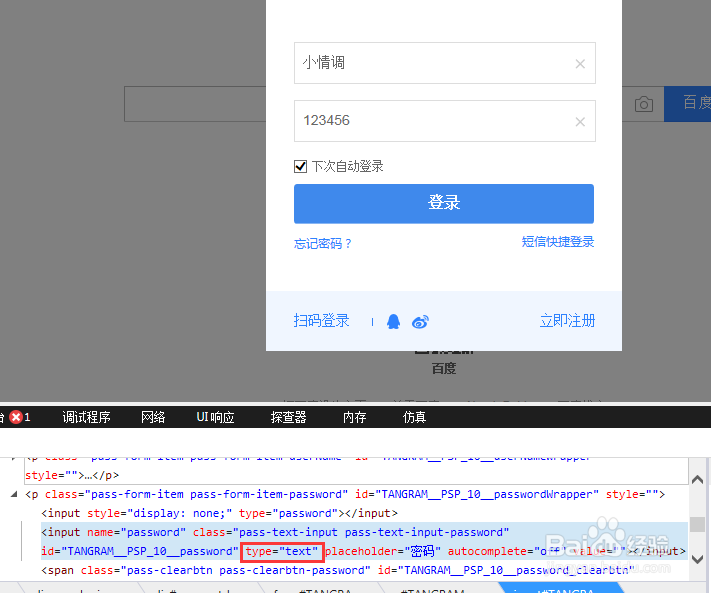Select the style="">…</p> line

[72, 475]
